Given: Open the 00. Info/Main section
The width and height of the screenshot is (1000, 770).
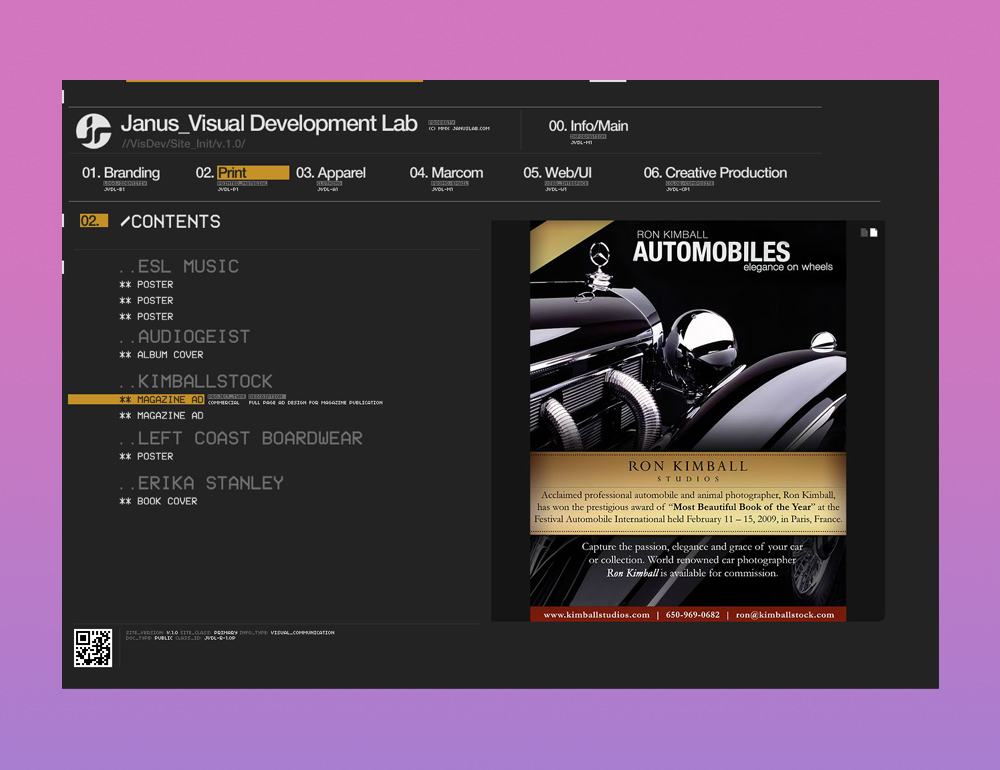Looking at the screenshot, I should tap(588, 126).
